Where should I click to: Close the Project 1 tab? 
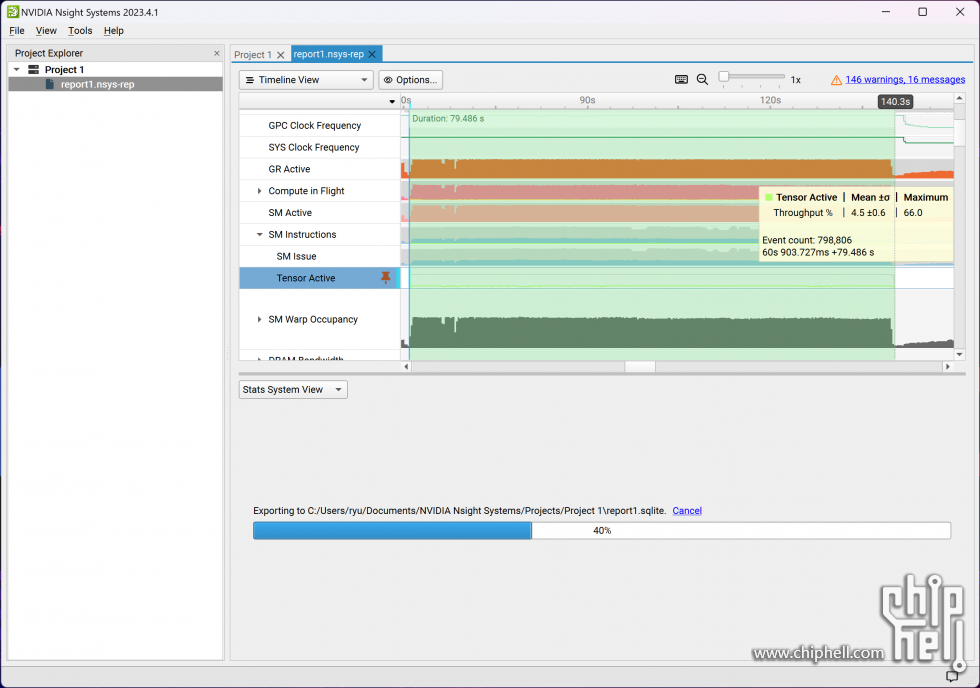[281, 55]
